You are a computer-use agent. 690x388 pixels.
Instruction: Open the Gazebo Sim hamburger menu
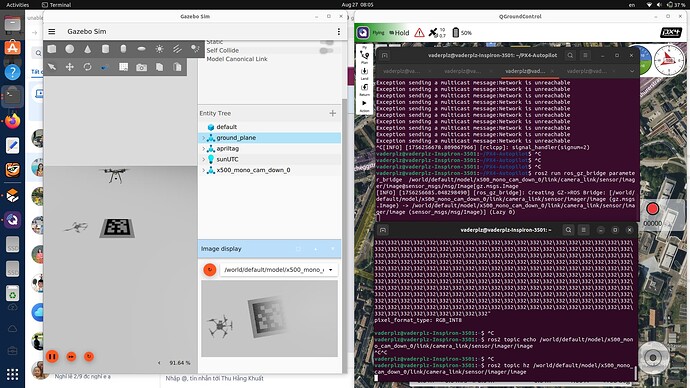tap(51, 31)
